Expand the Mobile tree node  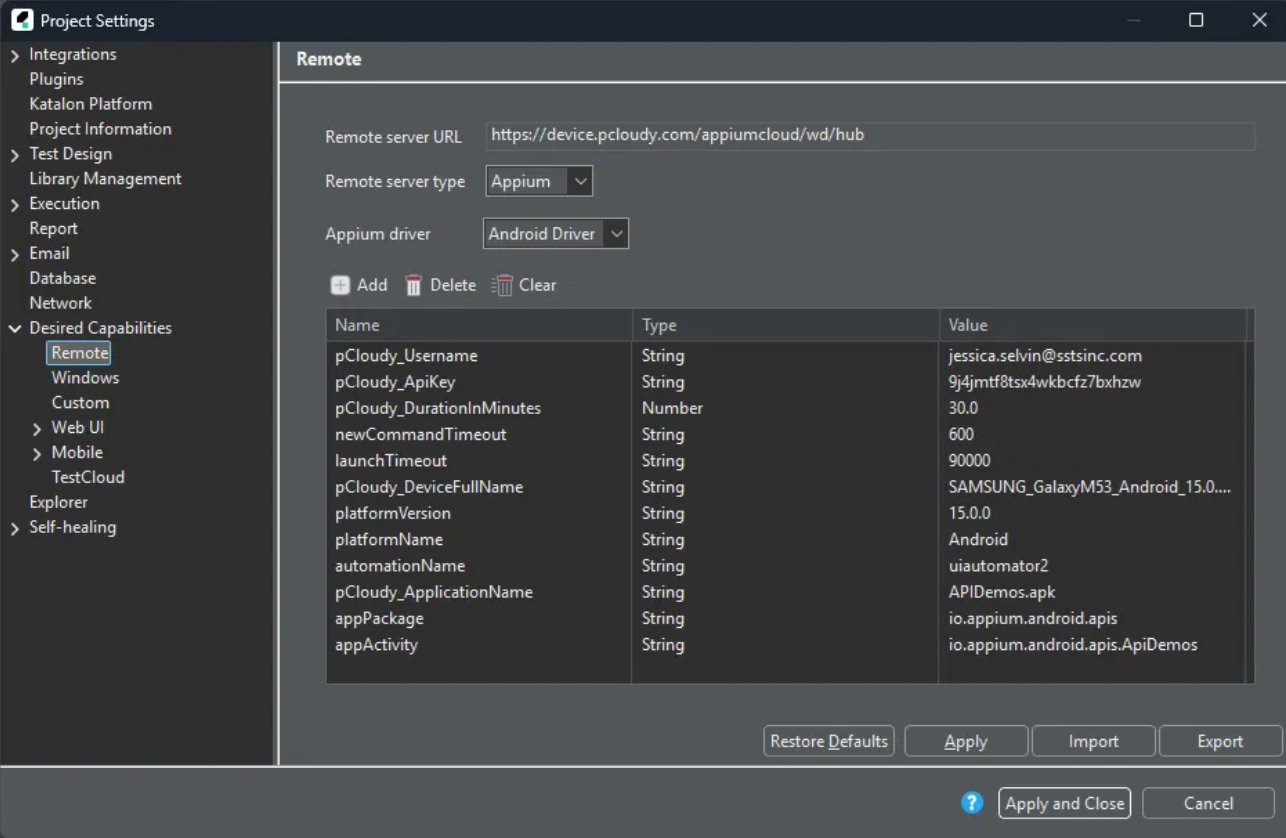[x=37, y=453]
